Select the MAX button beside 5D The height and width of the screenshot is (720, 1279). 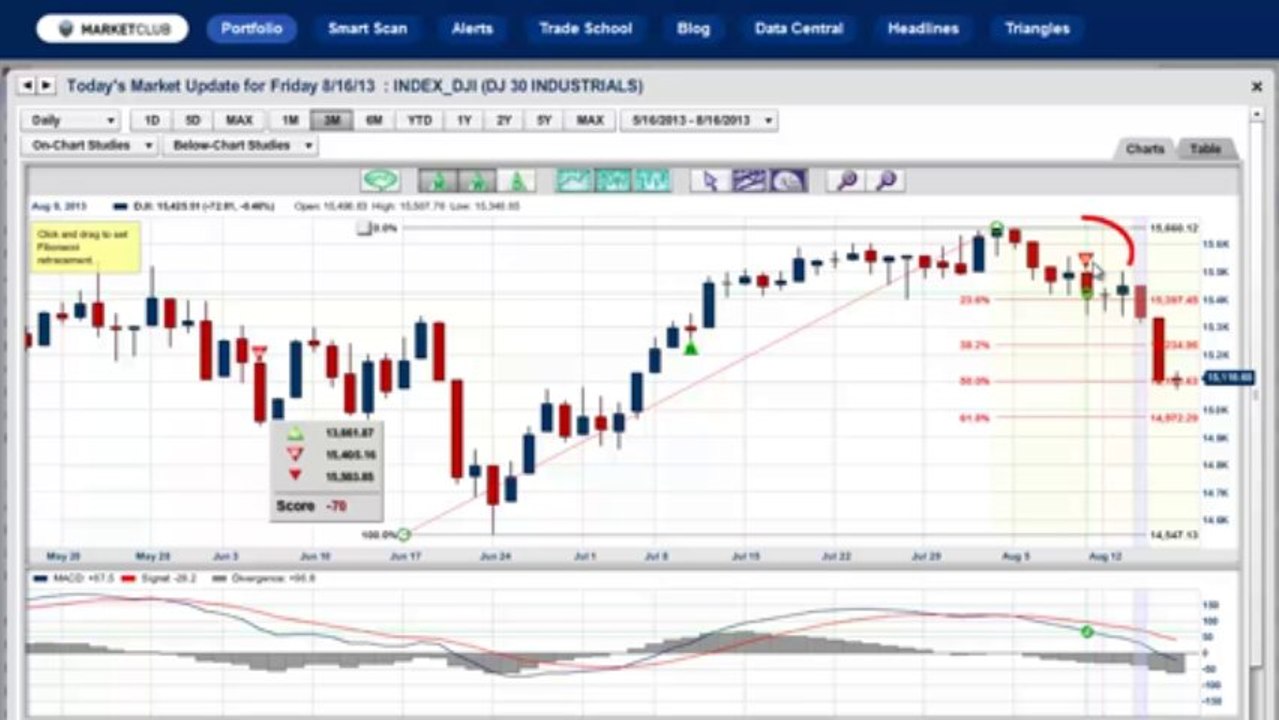point(239,120)
